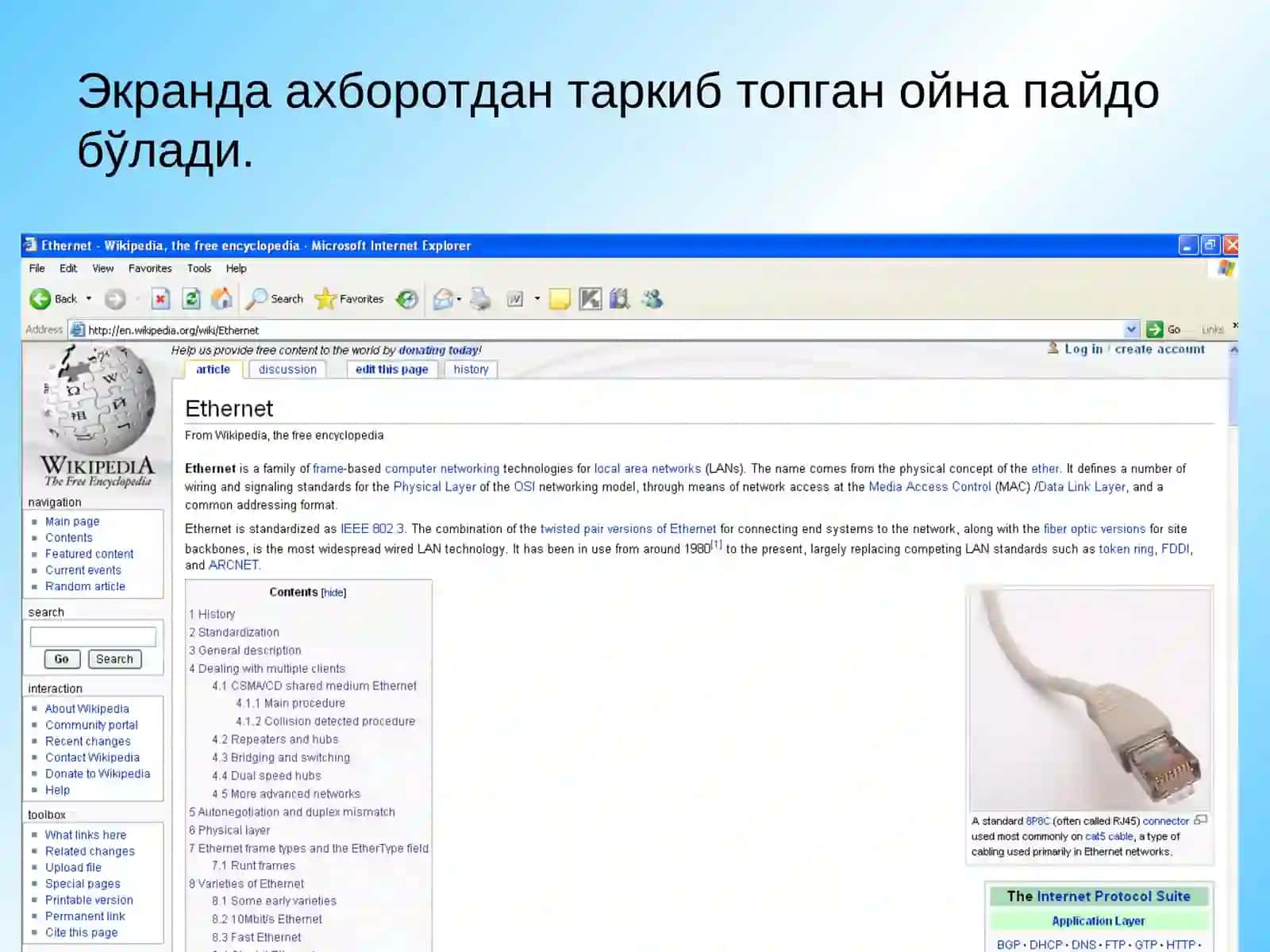Viewport: 1270px width, 952px height.
Task: Click the Edit with Word icon
Action: (515, 299)
